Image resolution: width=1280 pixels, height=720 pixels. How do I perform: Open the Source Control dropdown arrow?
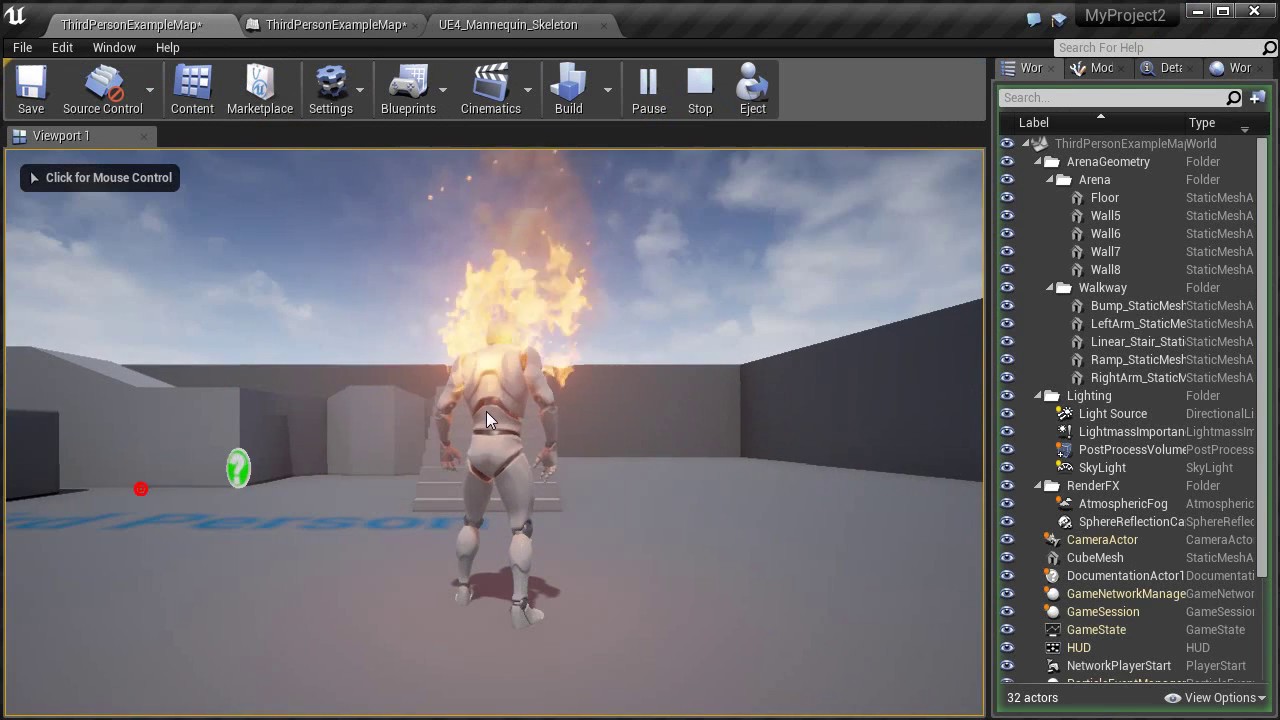point(150,90)
